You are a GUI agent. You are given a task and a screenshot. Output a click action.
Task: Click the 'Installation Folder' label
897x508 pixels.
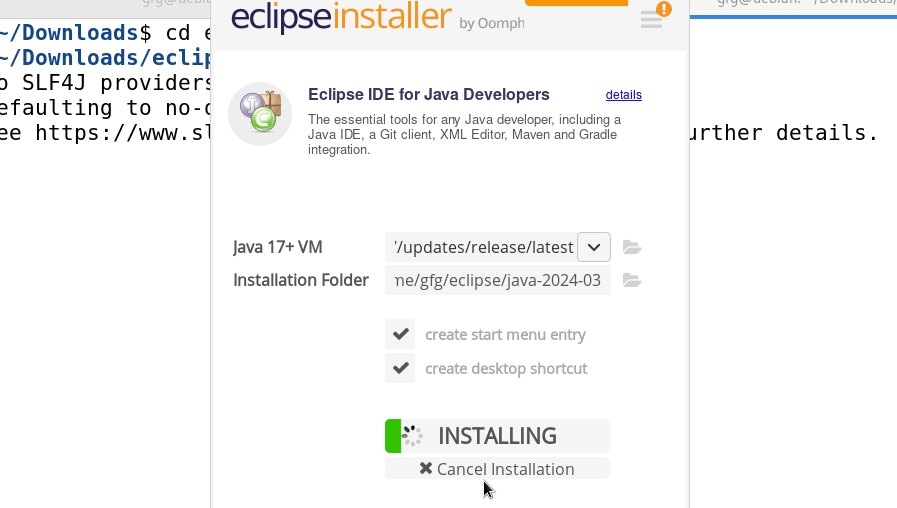[x=301, y=280]
